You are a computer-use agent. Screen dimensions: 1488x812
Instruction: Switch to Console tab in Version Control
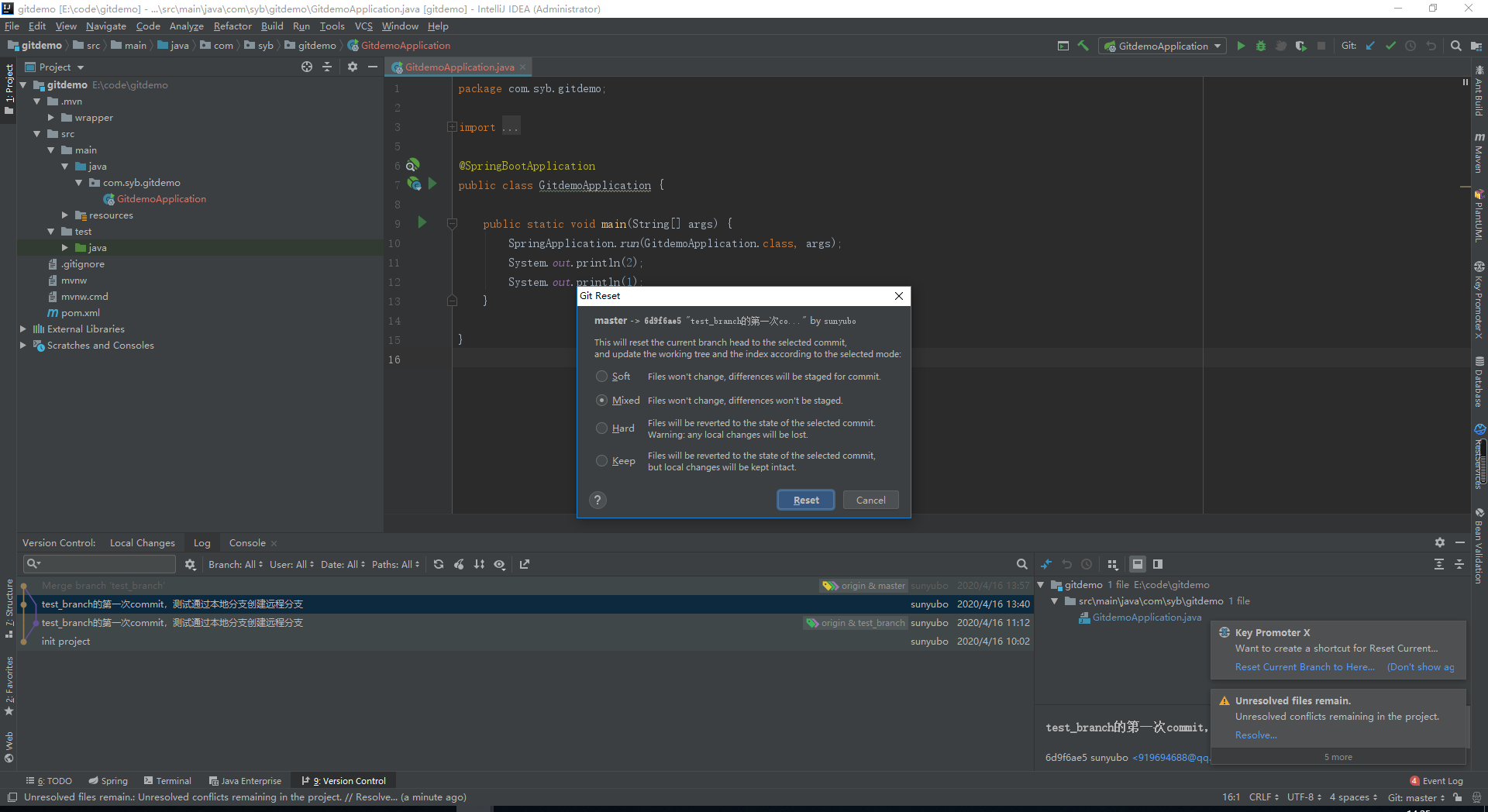[247, 543]
